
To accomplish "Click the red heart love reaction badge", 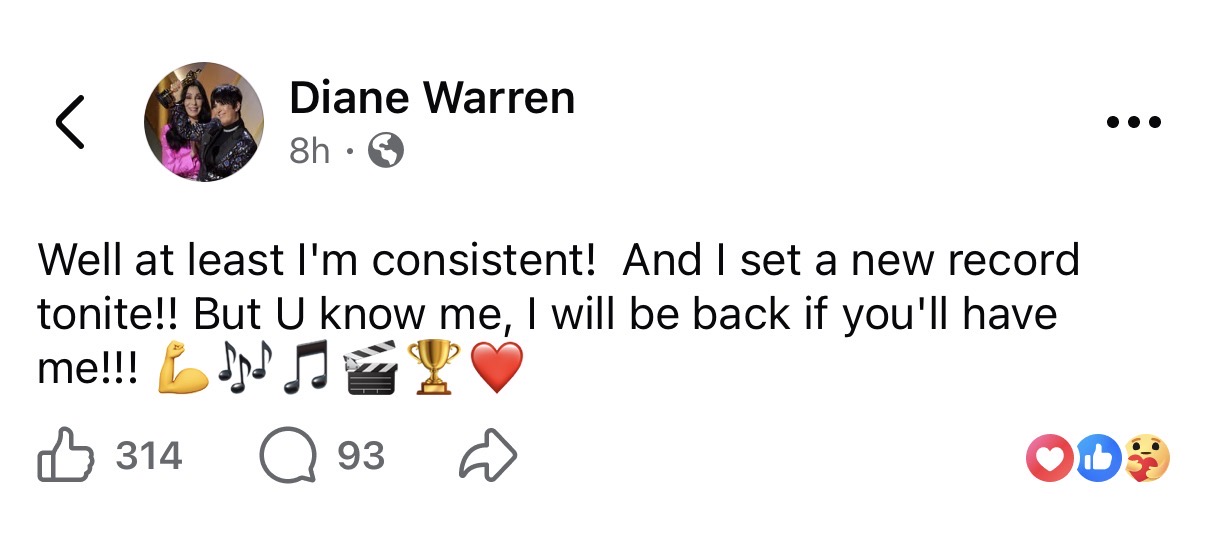I will tap(1047, 458).
